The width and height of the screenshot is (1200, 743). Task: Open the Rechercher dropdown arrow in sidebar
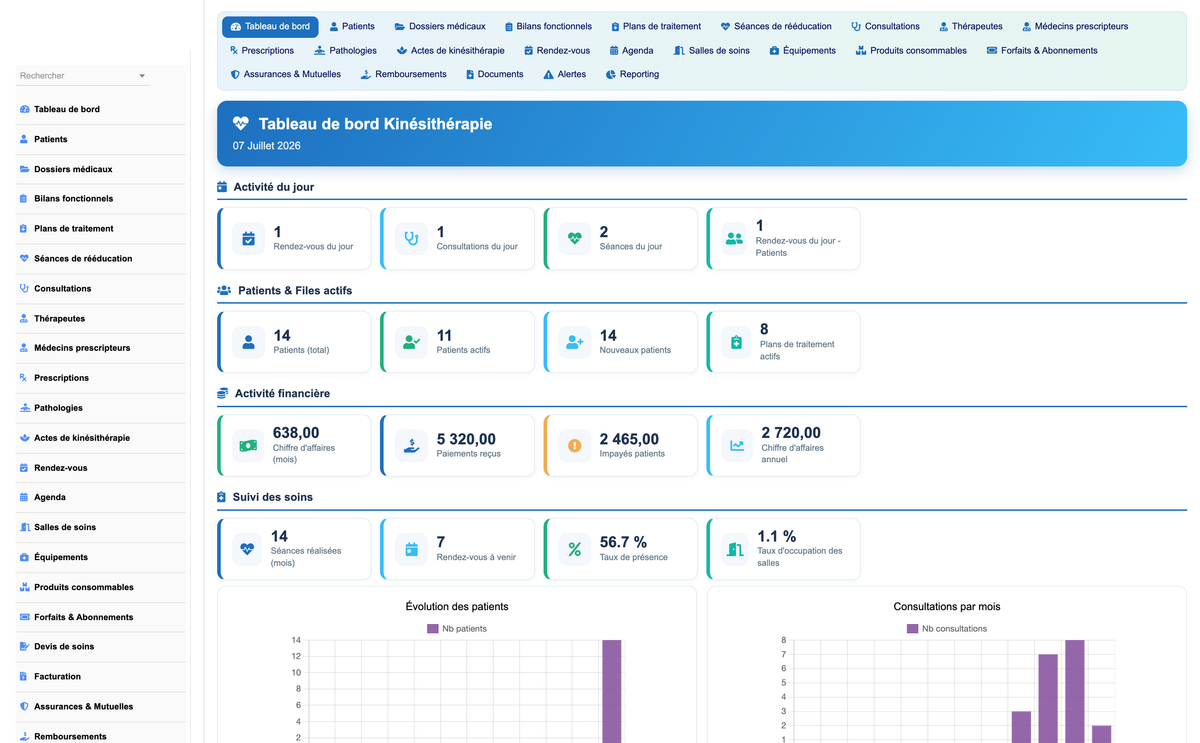coord(142,76)
